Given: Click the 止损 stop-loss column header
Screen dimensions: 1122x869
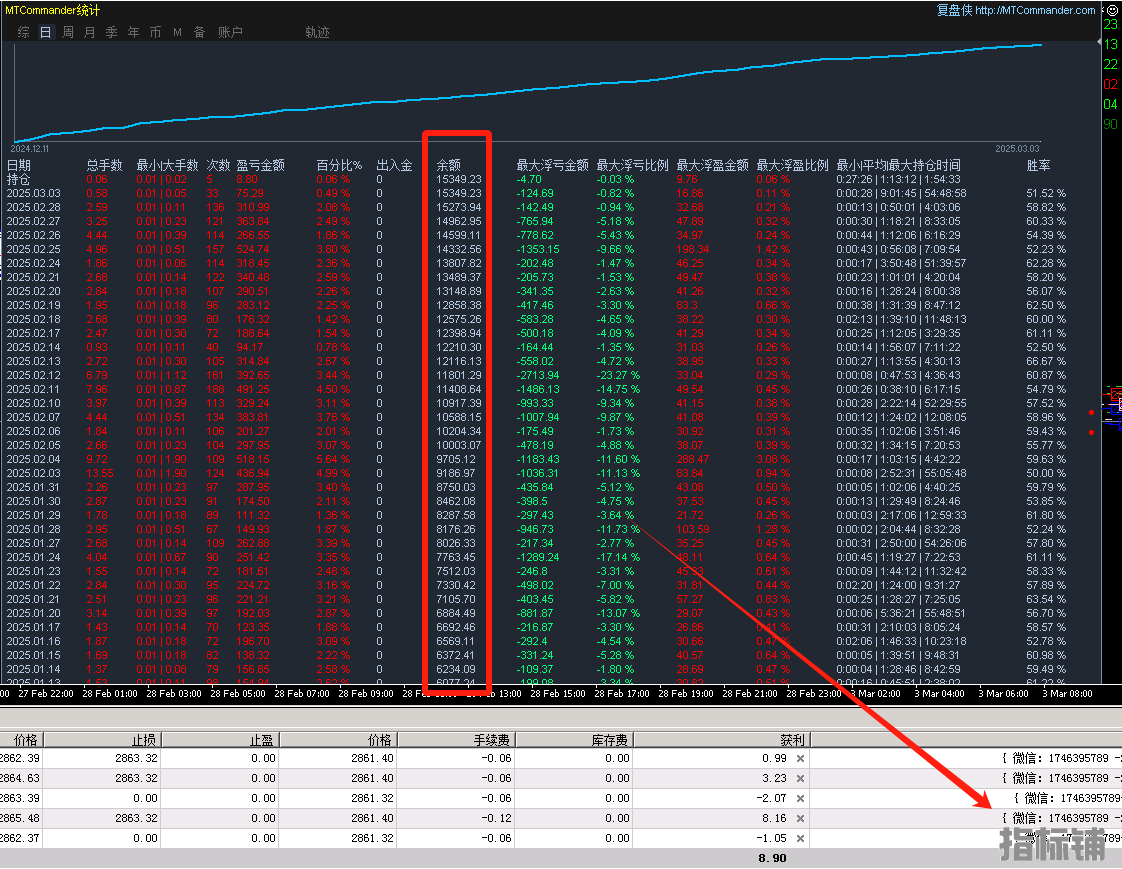Looking at the screenshot, I should [103, 739].
